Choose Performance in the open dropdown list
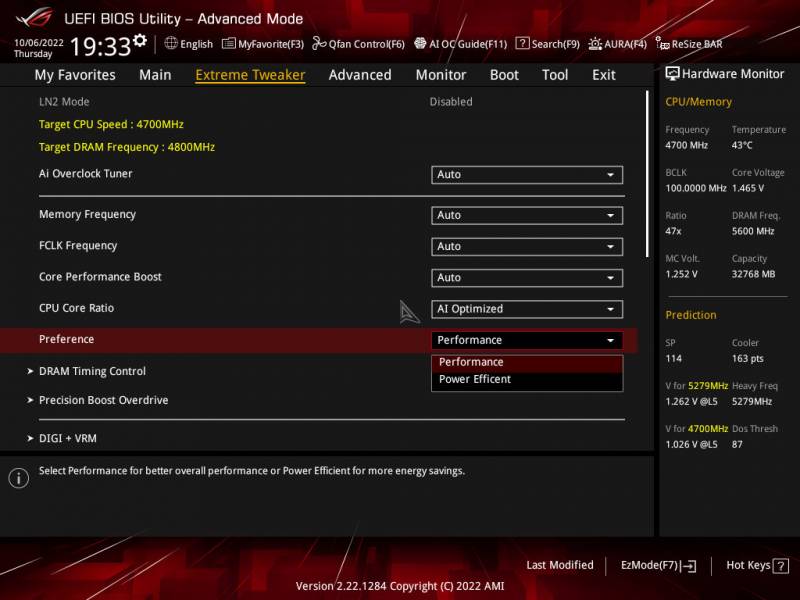The image size is (800, 600). [527, 362]
